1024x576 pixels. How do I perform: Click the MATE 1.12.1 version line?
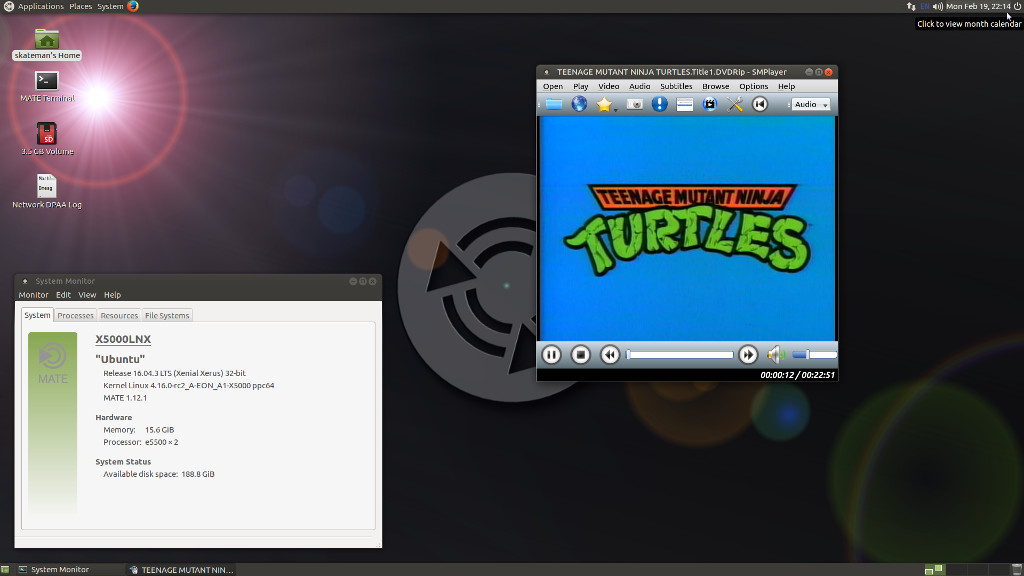tap(125, 398)
